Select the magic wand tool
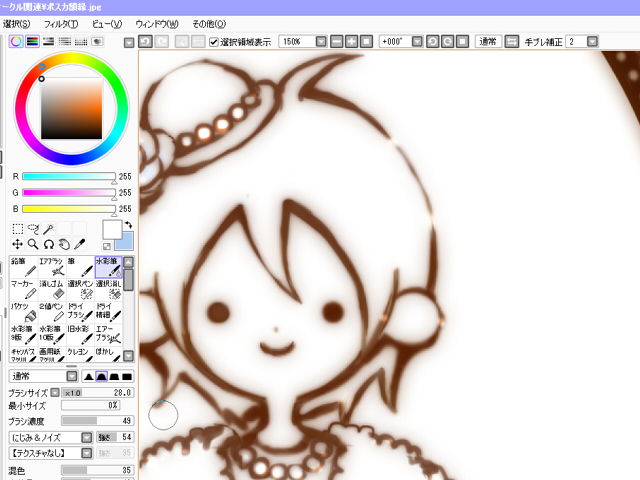The height and width of the screenshot is (480, 640). pyautogui.click(x=49, y=229)
